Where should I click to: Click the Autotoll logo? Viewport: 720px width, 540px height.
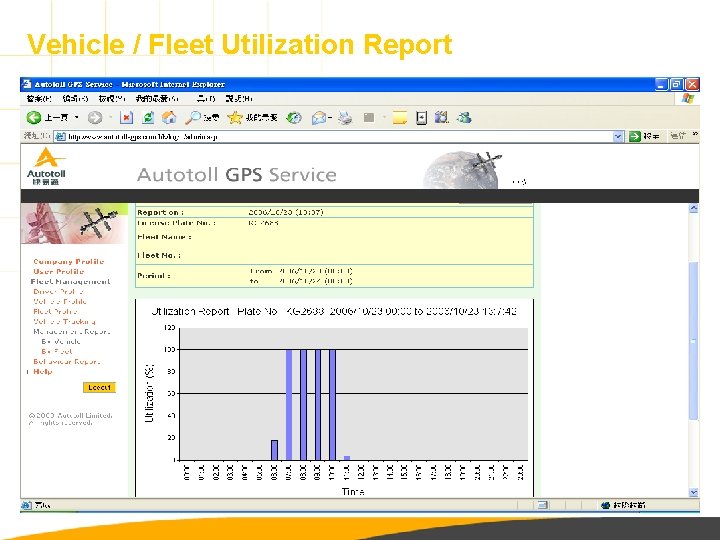point(46,166)
